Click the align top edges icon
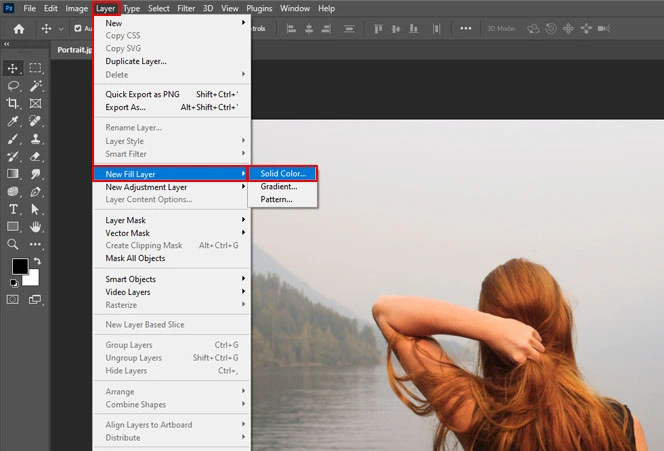Viewport: 664px width, 451px height. 378,28
